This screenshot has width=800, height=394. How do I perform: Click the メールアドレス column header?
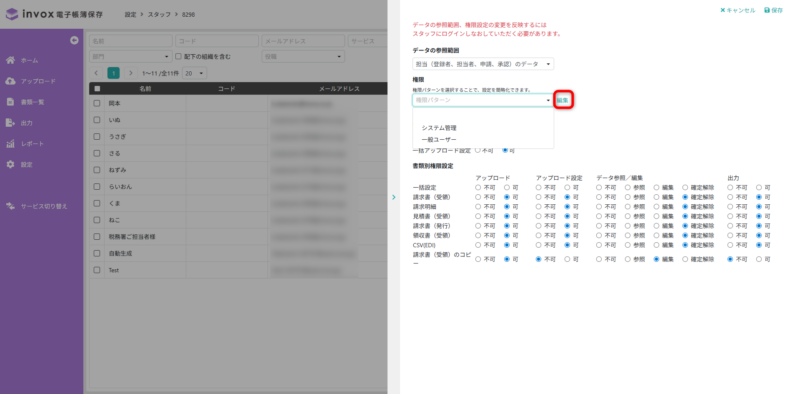pos(339,89)
